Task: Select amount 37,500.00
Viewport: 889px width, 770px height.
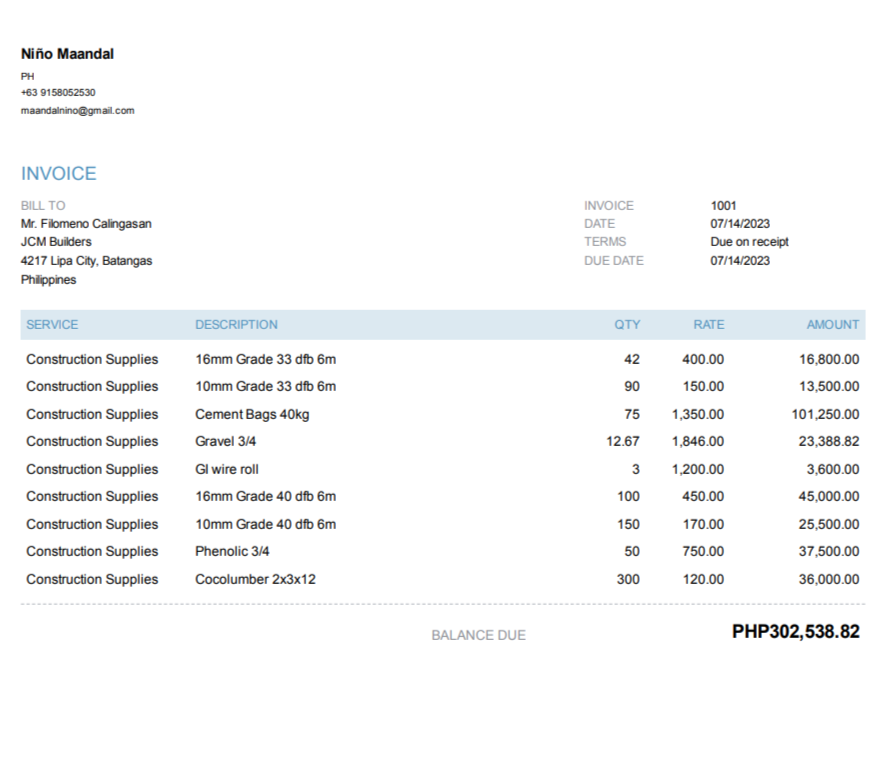Action: [x=829, y=552]
